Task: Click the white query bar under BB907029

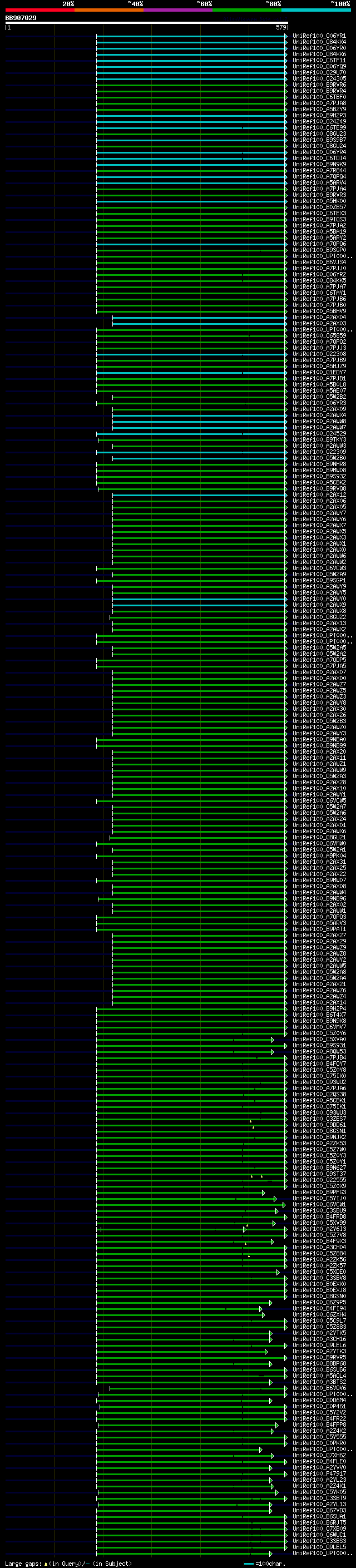Action: (x=147, y=22)
